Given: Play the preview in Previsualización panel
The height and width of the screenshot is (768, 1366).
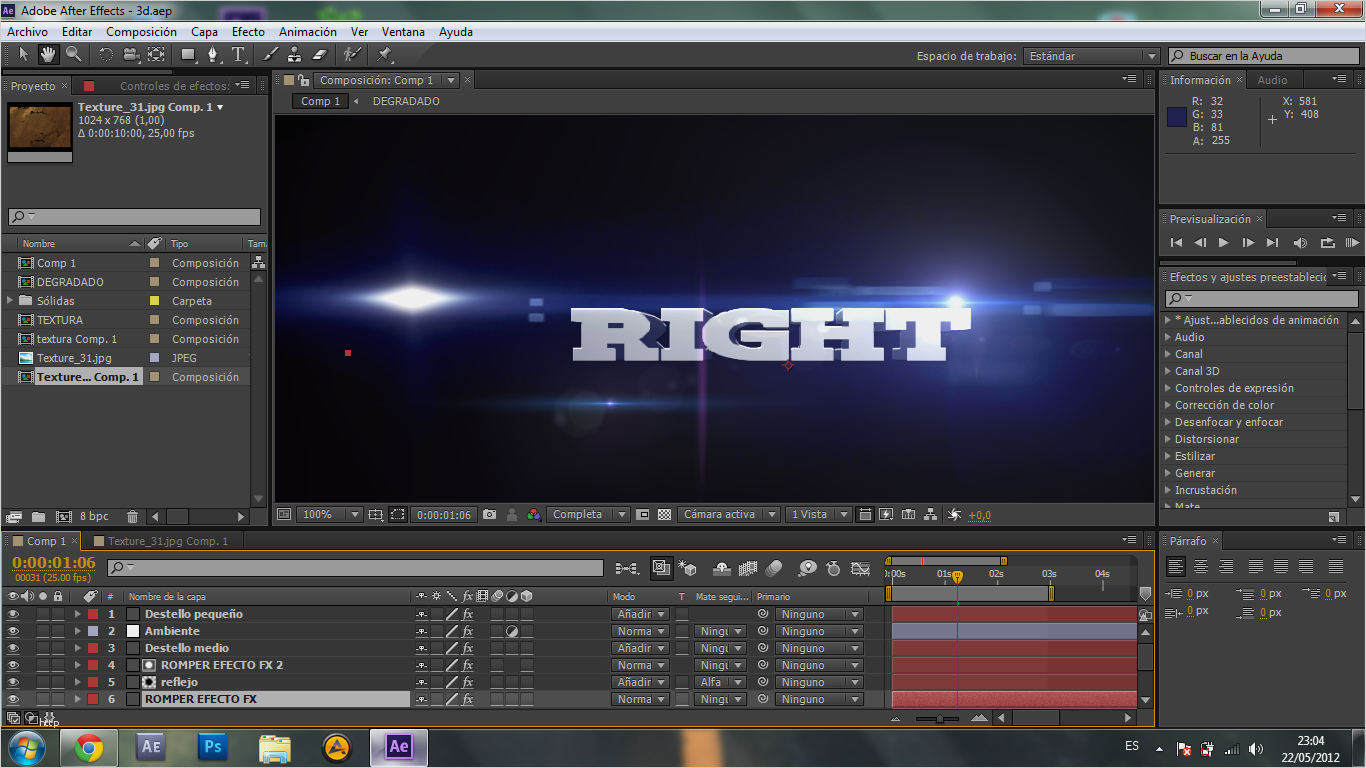Looking at the screenshot, I should (x=1223, y=242).
